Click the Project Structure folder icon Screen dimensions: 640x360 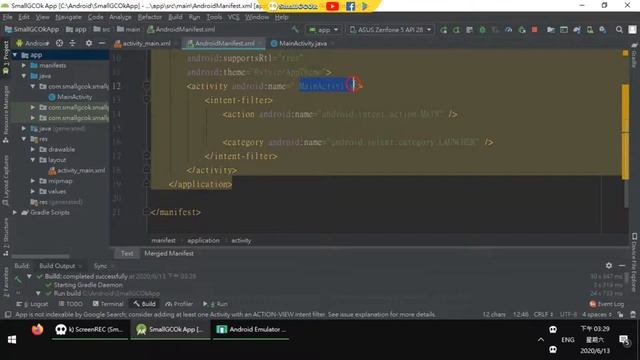pyautogui.click(x=551, y=30)
